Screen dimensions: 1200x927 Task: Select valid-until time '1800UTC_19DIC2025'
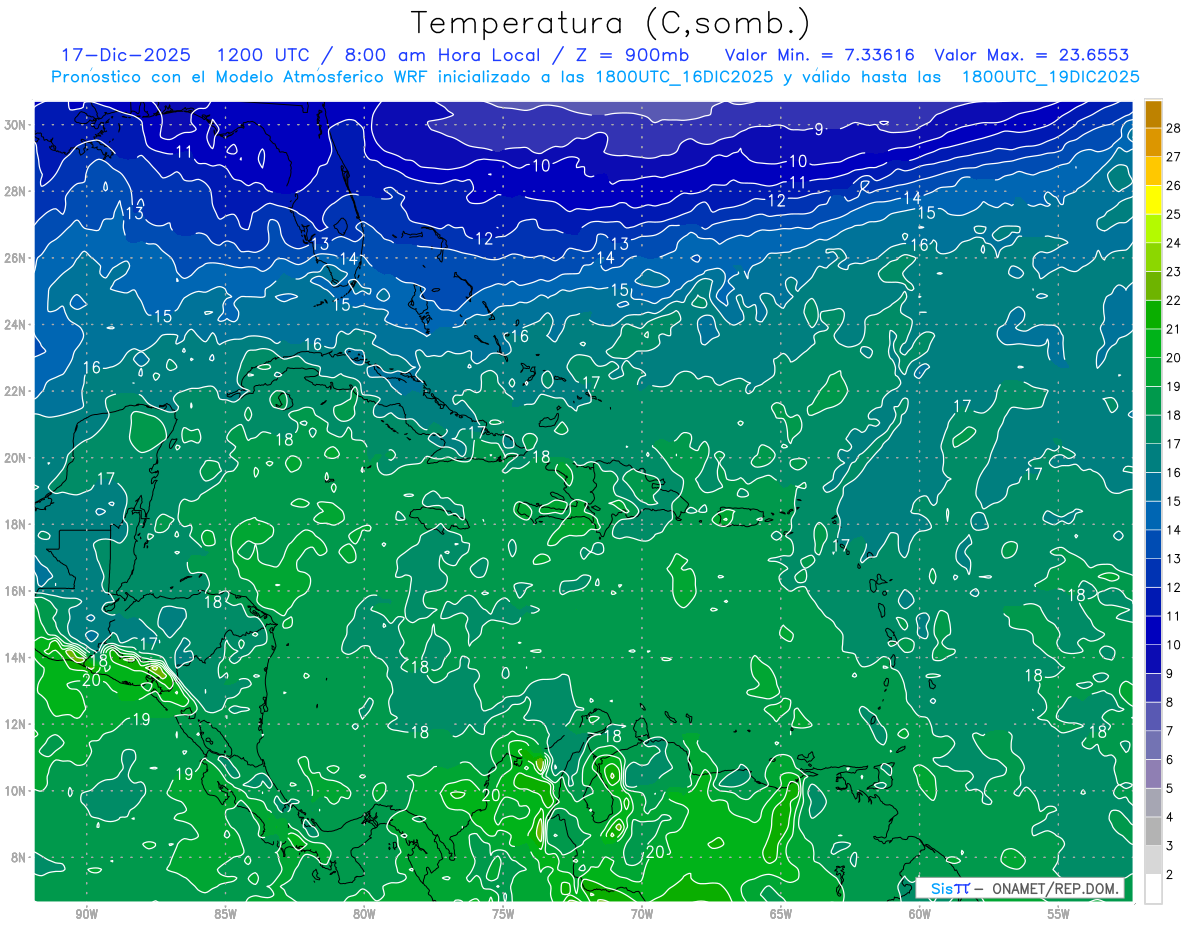[x=1050, y=76]
